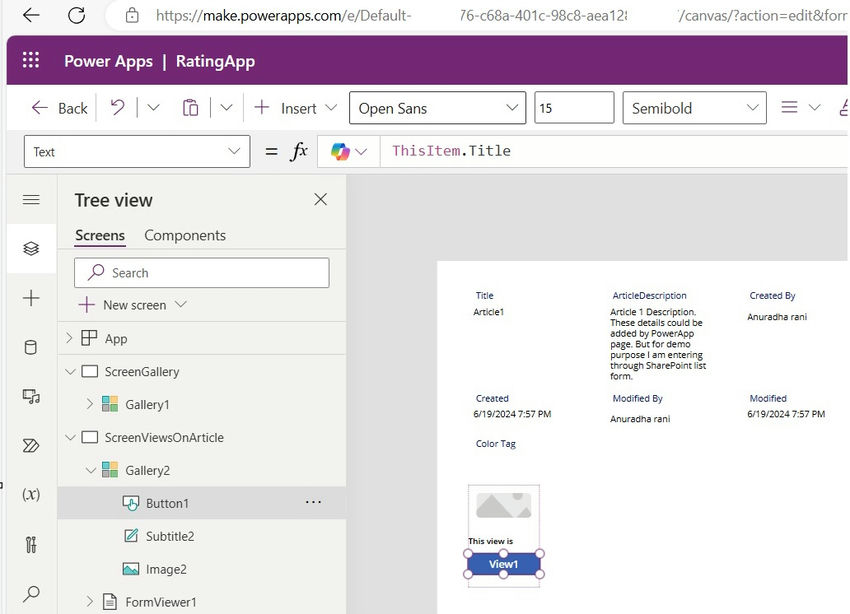Open the Insert dropdown chevron
The width and height of the screenshot is (850, 614).
(x=331, y=107)
